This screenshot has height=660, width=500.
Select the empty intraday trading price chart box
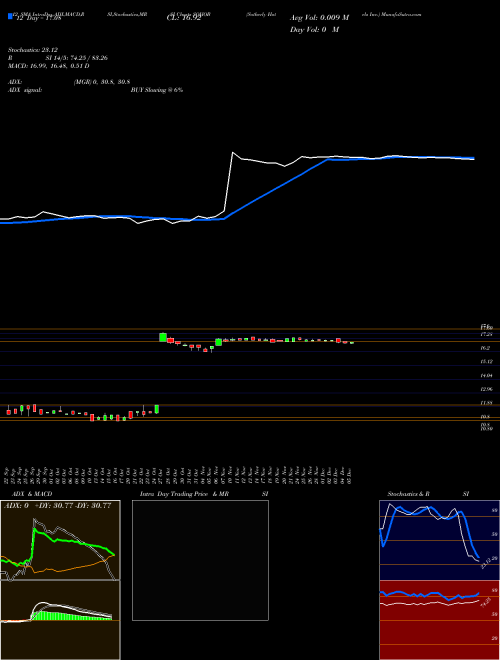[200, 560]
